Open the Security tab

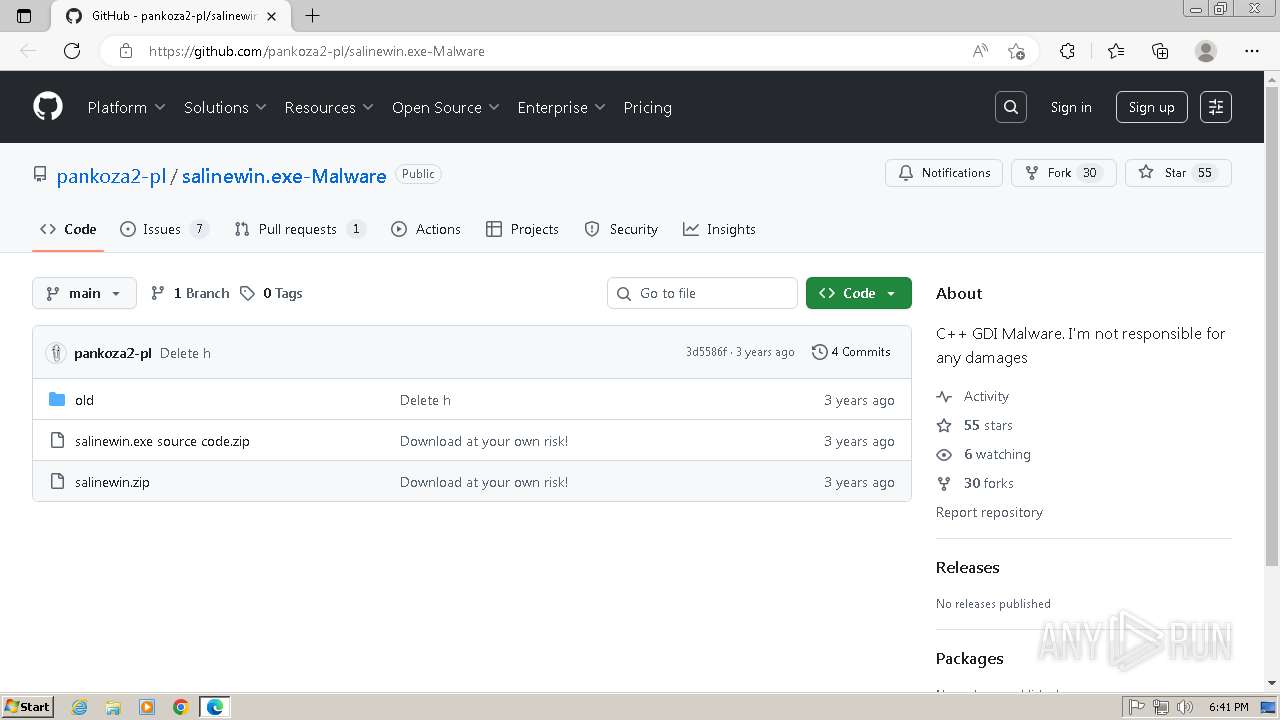621,229
